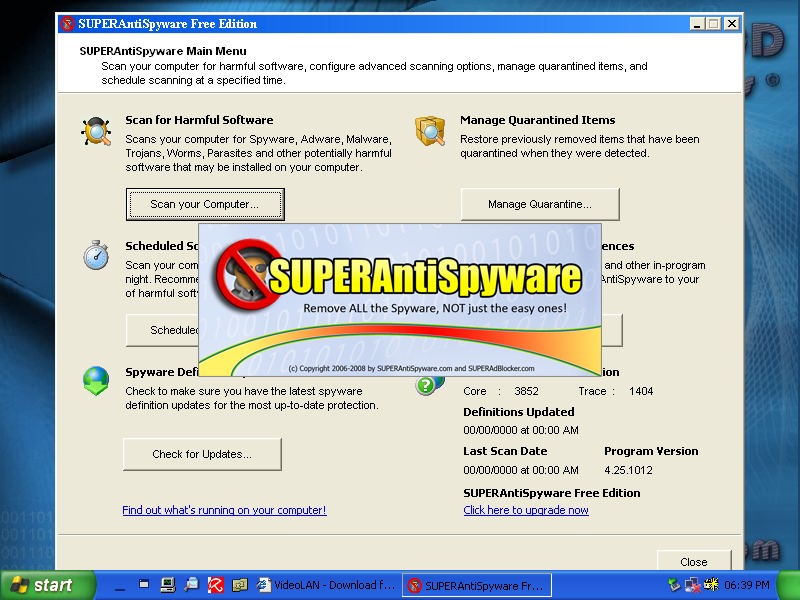This screenshot has width=800, height=600.
Task: Follow the 'Click here to upgrade now' link
Action: click(526, 510)
